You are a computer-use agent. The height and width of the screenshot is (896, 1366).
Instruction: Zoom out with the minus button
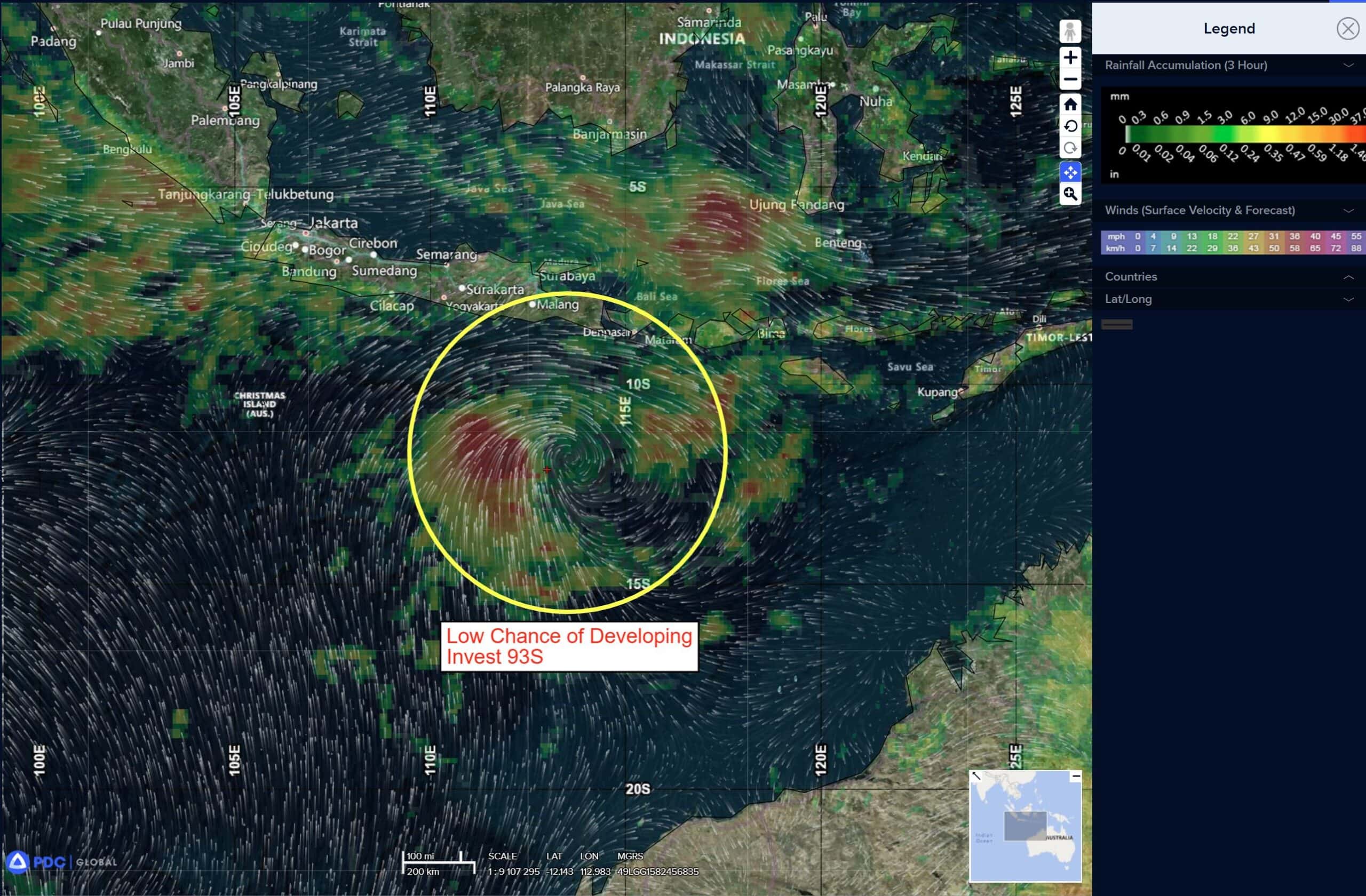1070,79
